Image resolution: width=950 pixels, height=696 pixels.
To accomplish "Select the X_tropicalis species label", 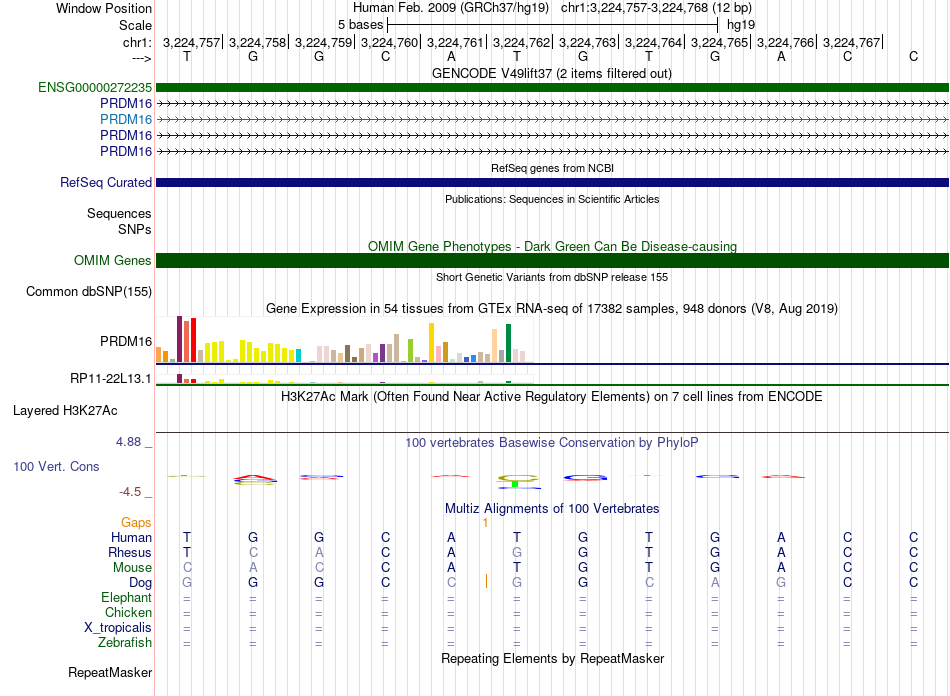I will tap(118, 628).
